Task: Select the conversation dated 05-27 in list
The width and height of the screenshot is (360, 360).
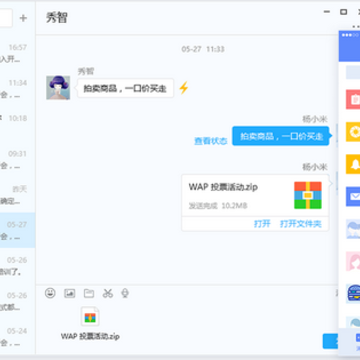Action: pyautogui.click(x=18, y=230)
